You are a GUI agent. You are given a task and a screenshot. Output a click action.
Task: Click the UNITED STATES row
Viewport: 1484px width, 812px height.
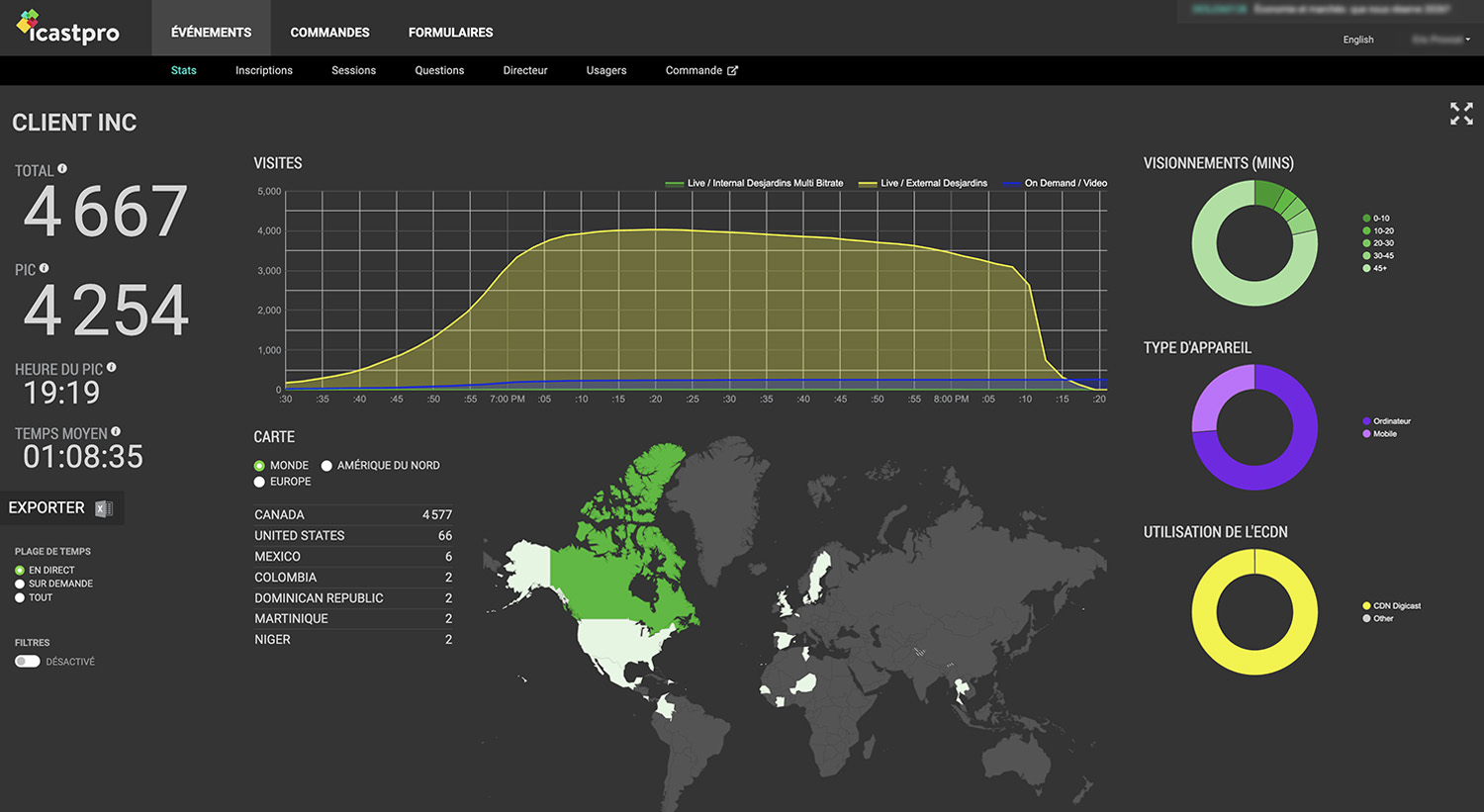353,535
